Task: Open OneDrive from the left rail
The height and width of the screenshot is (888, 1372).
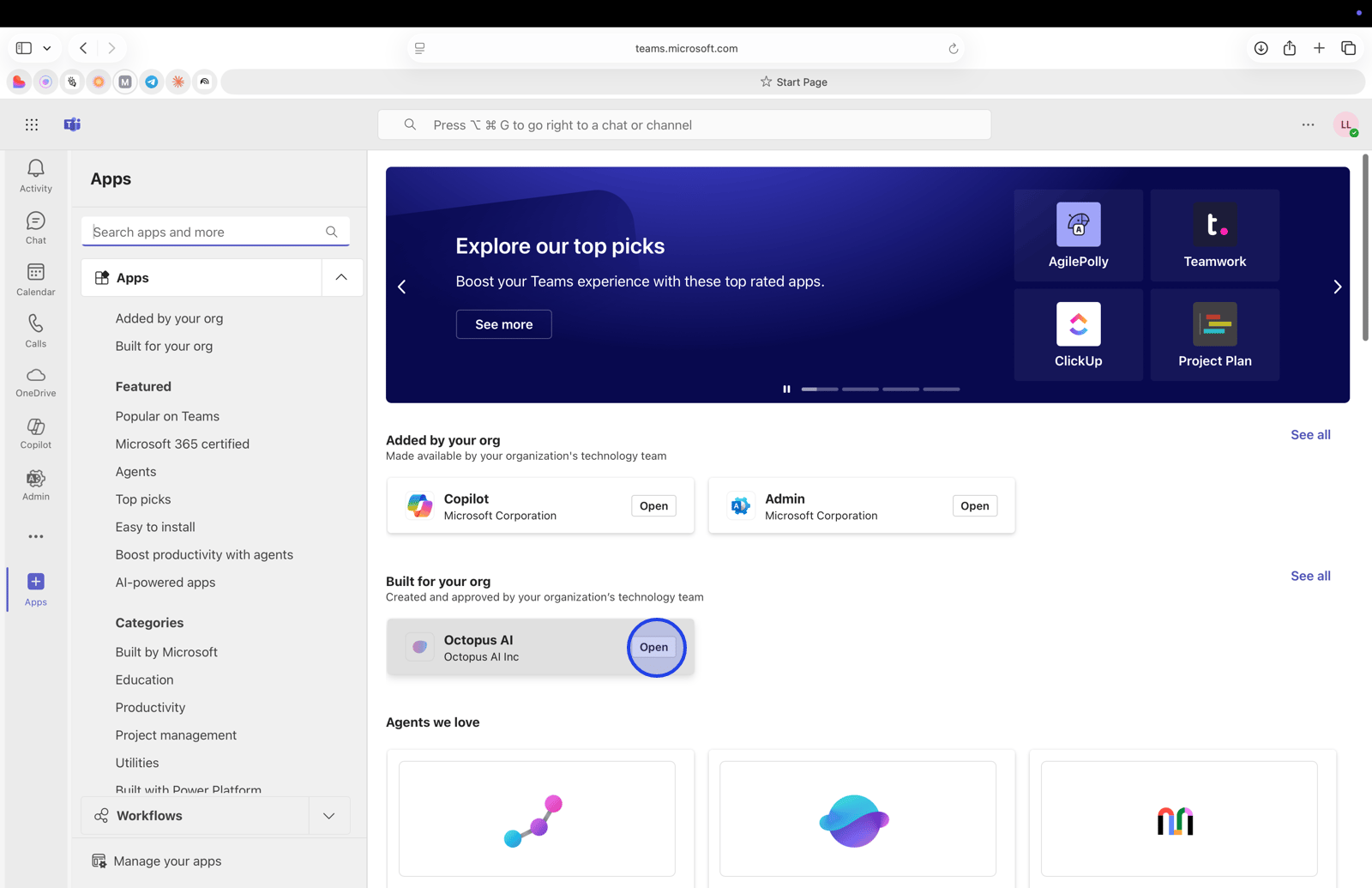Action: pos(35,382)
